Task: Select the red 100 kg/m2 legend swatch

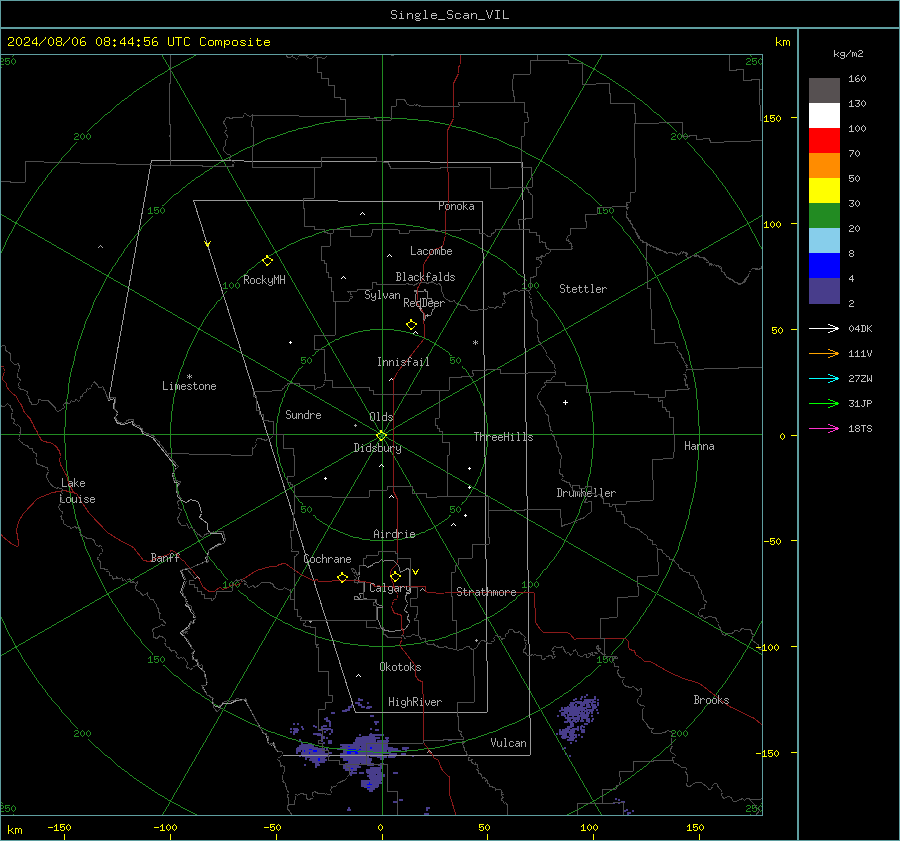Action: [x=824, y=141]
